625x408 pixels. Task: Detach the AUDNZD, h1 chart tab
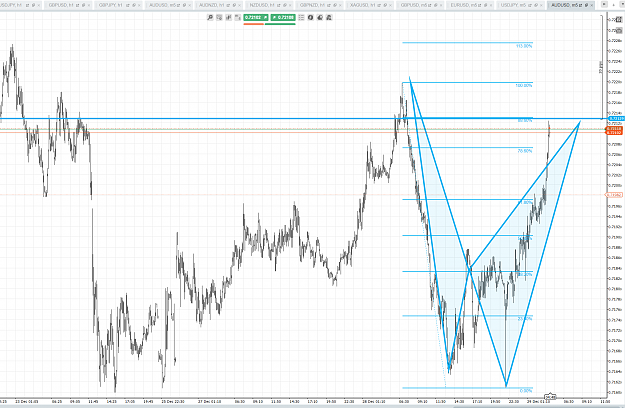pyautogui.click(x=228, y=5)
